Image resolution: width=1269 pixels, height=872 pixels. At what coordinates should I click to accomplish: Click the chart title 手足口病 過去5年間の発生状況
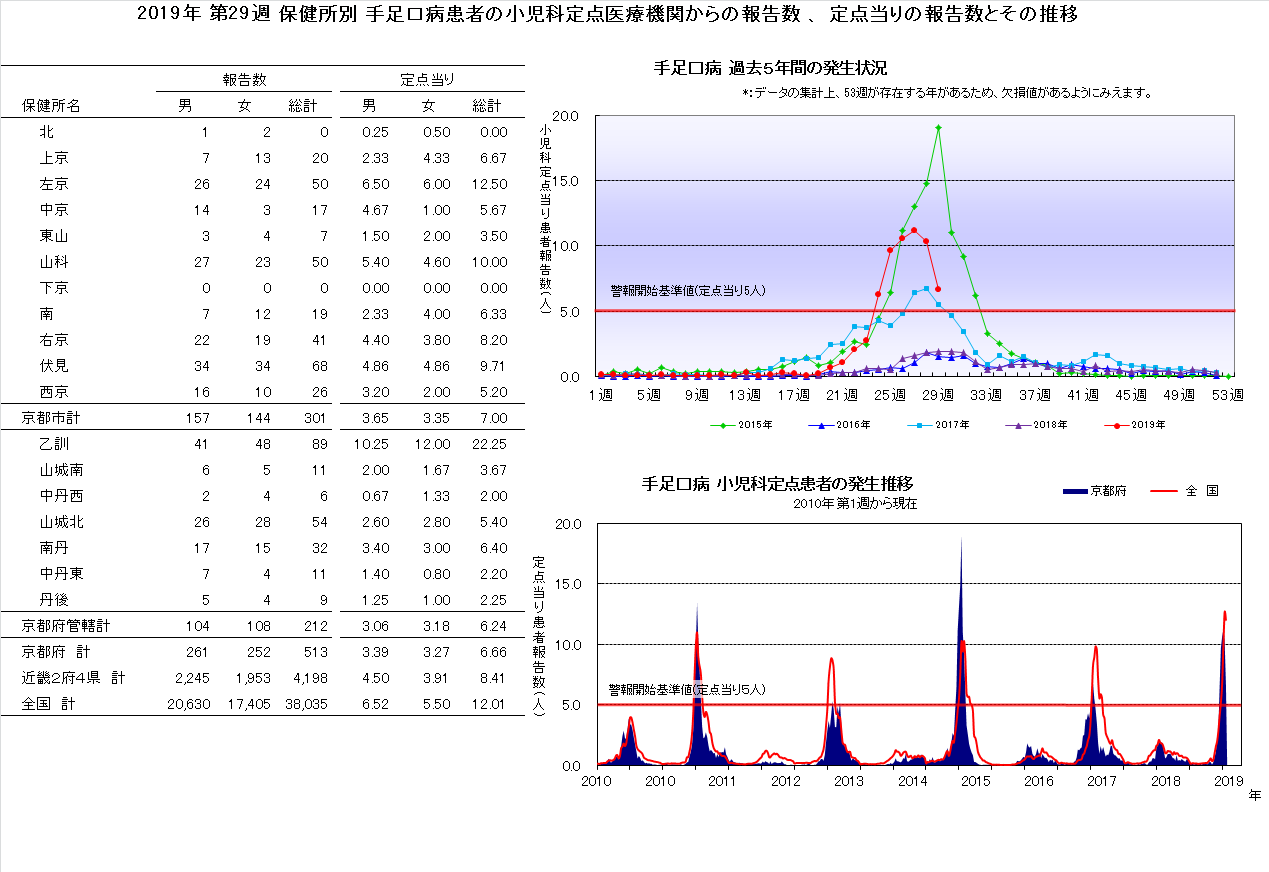click(770, 68)
